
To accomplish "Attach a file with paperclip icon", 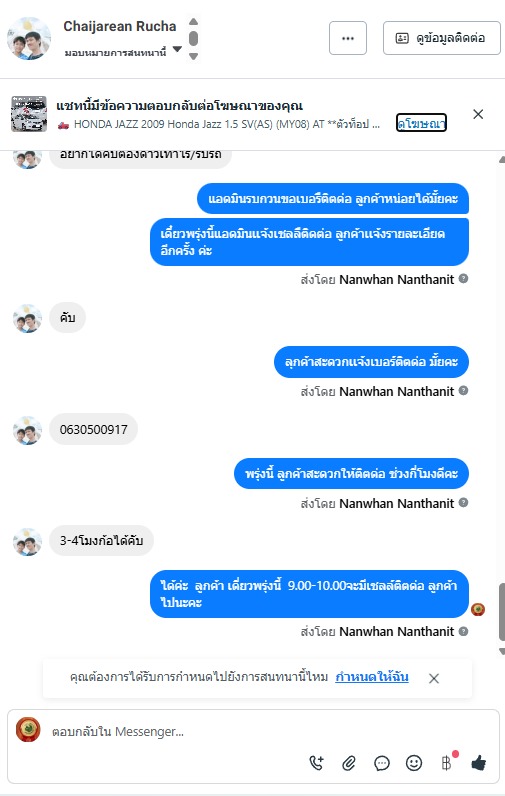I will [349, 762].
